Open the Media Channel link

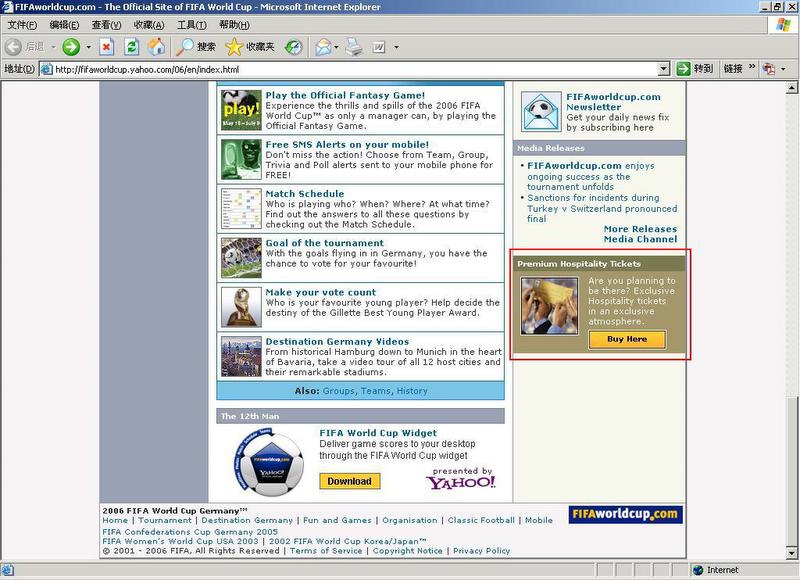coord(640,239)
